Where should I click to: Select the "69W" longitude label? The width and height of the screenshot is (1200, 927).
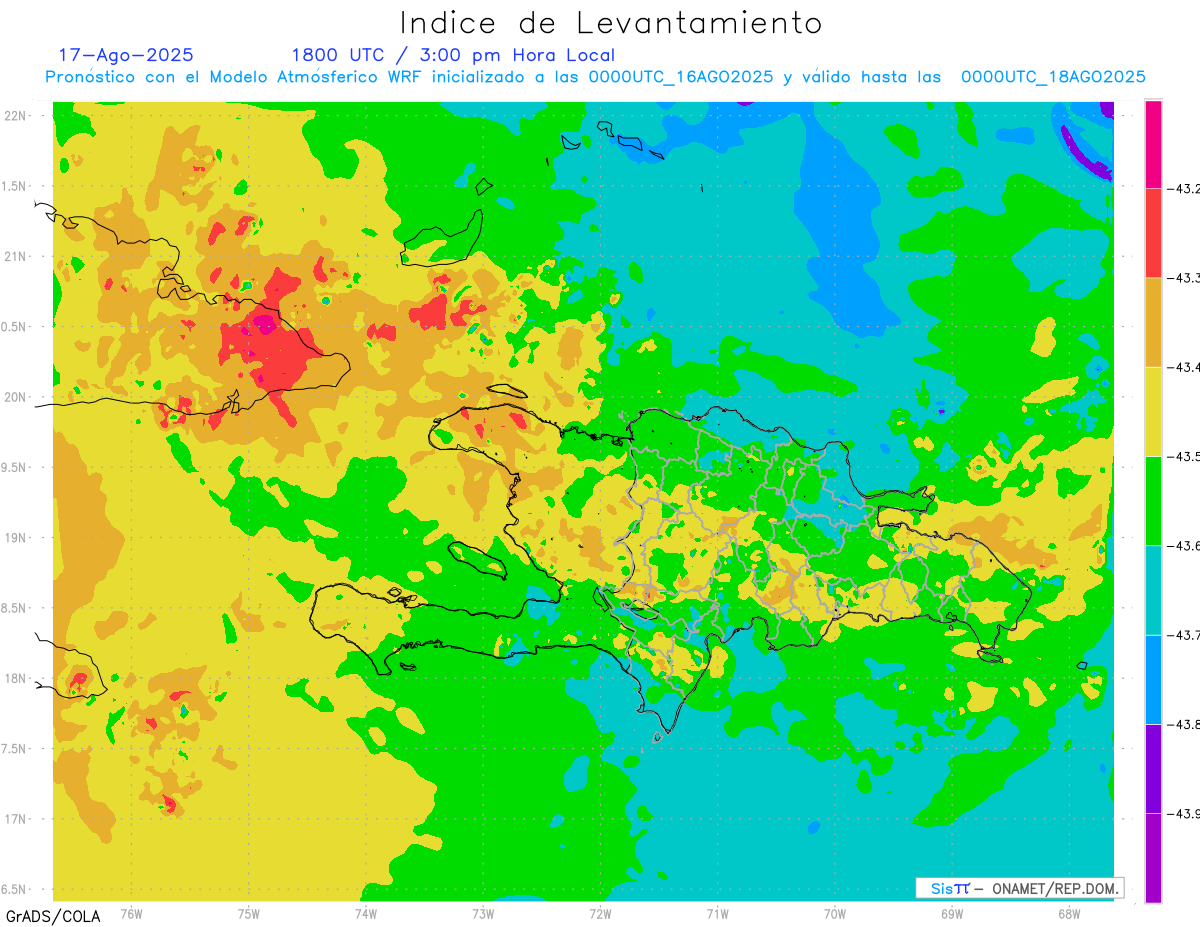(952, 912)
